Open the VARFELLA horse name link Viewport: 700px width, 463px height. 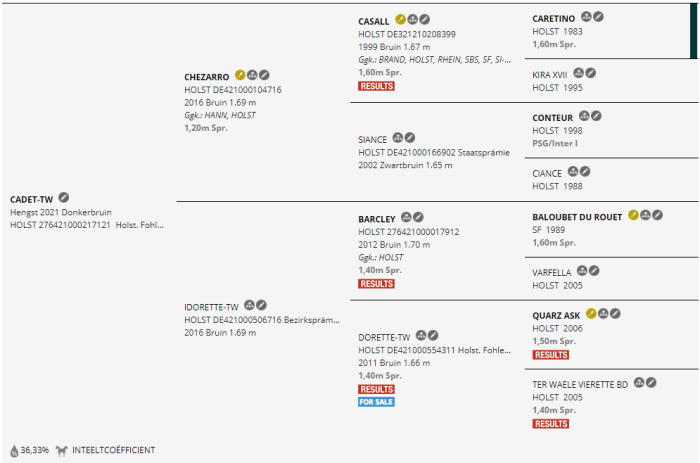pyautogui.click(x=551, y=273)
